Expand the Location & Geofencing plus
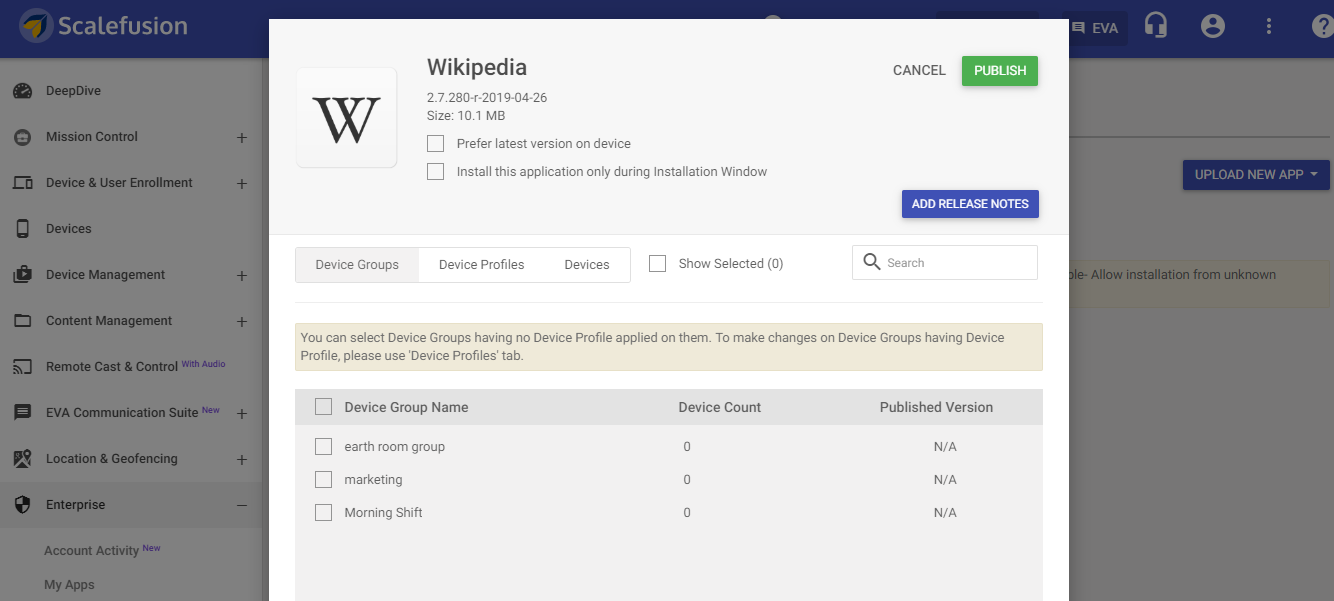This screenshot has height=601, width=1334. pyautogui.click(x=242, y=460)
